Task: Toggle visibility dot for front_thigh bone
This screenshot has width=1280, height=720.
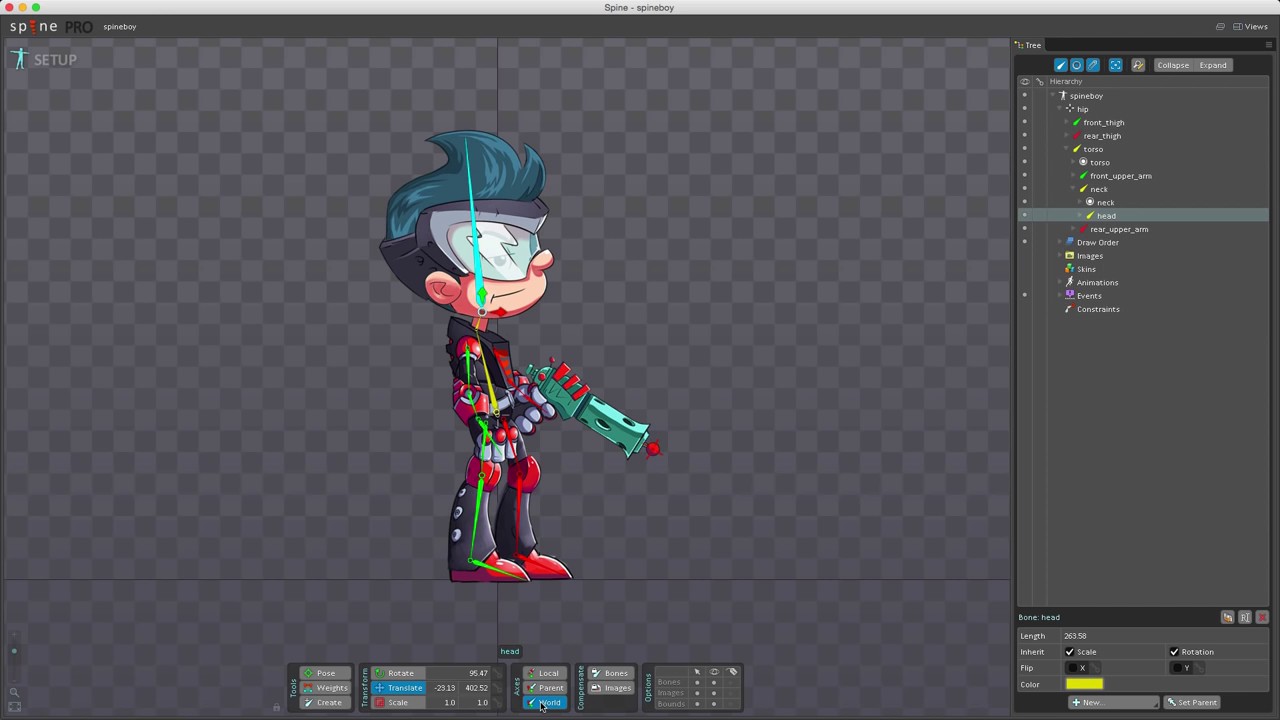Action: tap(1024, 122)
